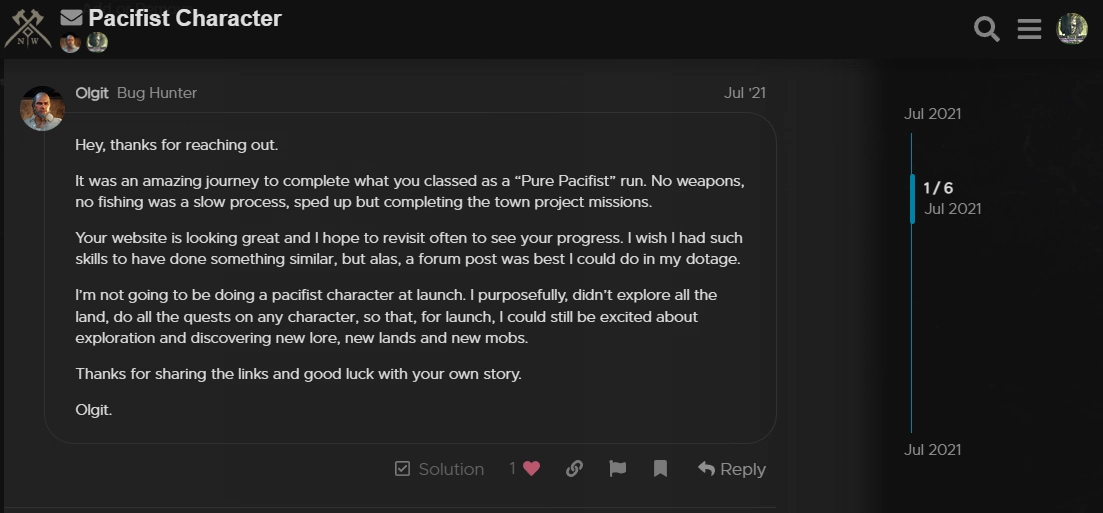Like the post with heart icon
The height and width of the screenshot is (513, 1103).
click(x=532, y=469)
